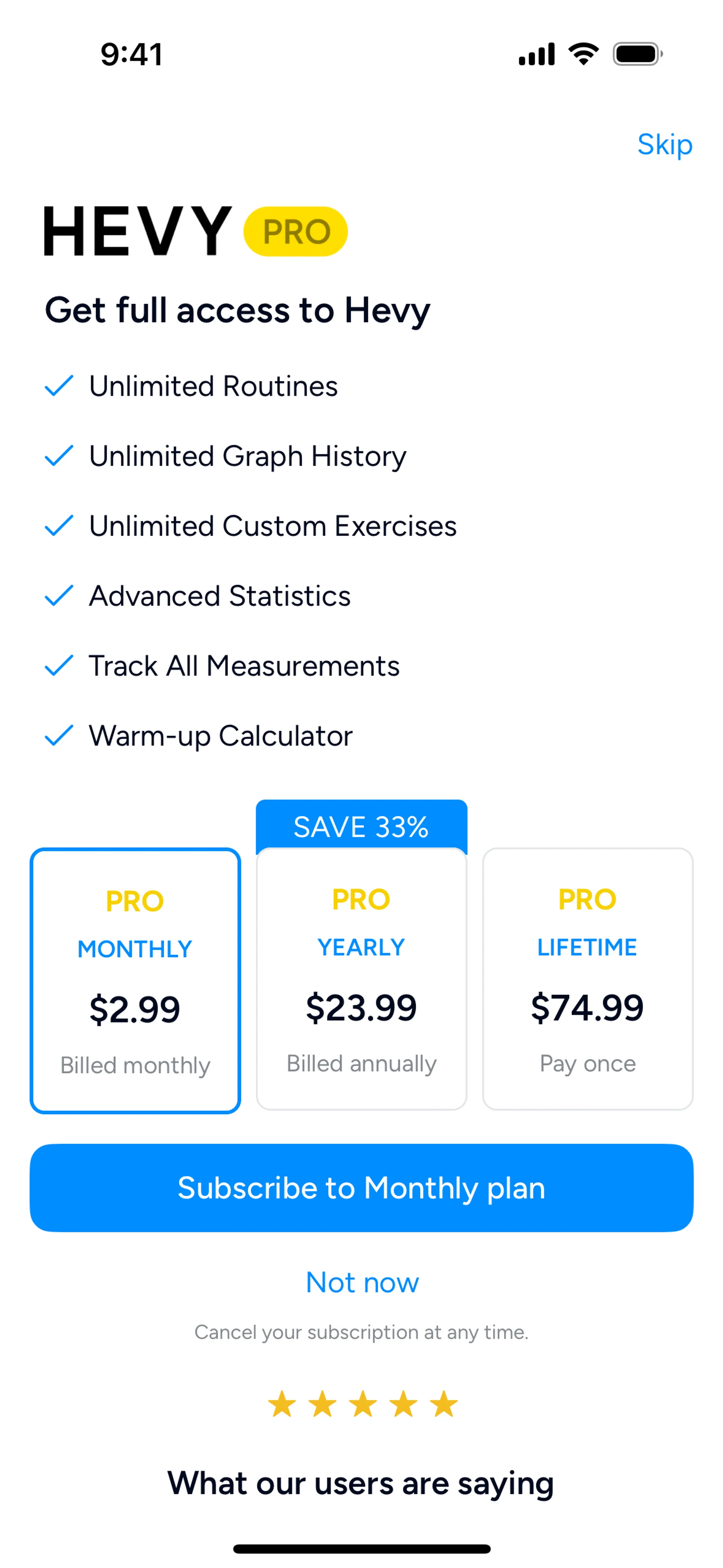Choose the Pro Lifetime $74.99 plan
The height and width of the screenshot is (1568, 723).
pyautogui.click(x=587, y=979)
